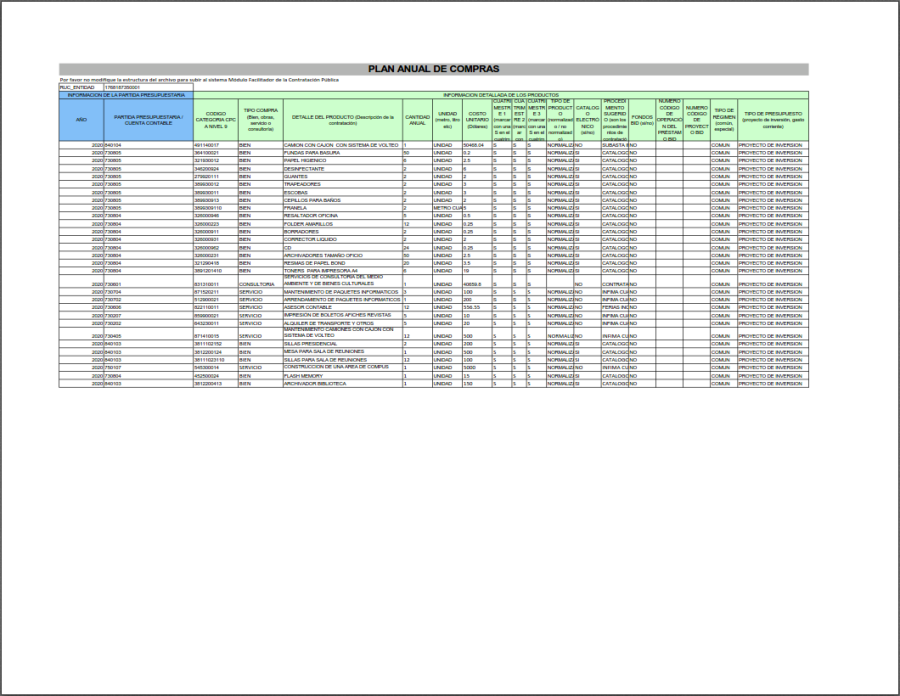The height and width of the screenshot is (696, 900).
Task: Click the CPC code 491140017
Action: pos(216,145)
